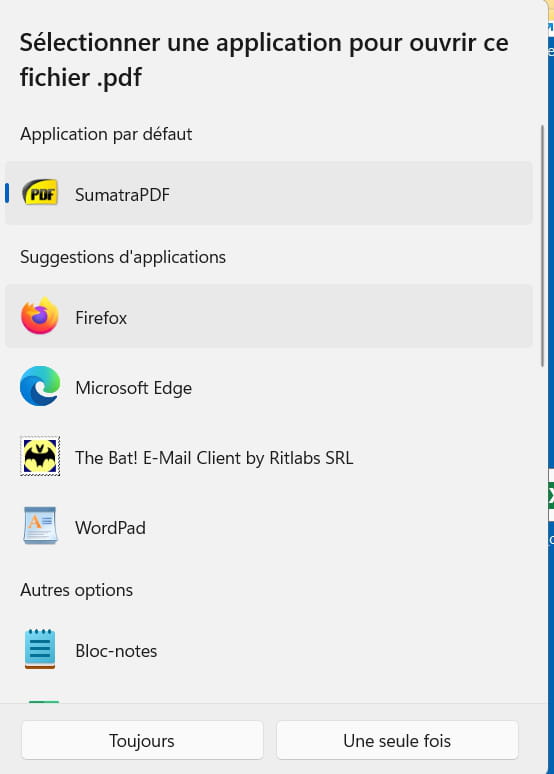This screenshot has width=554, height=774.
Task: Select the Microsoft Edge swirl icon
Action: click(40, 386)
